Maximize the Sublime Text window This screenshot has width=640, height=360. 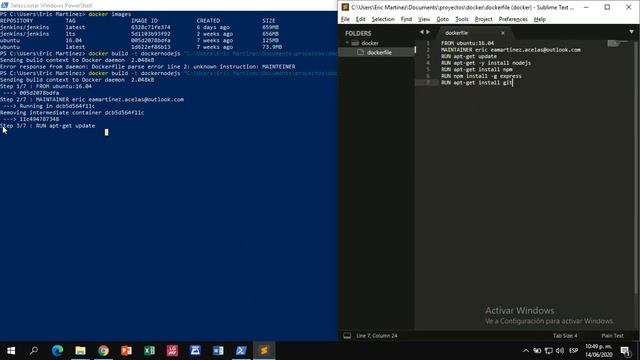coord(607,7)
